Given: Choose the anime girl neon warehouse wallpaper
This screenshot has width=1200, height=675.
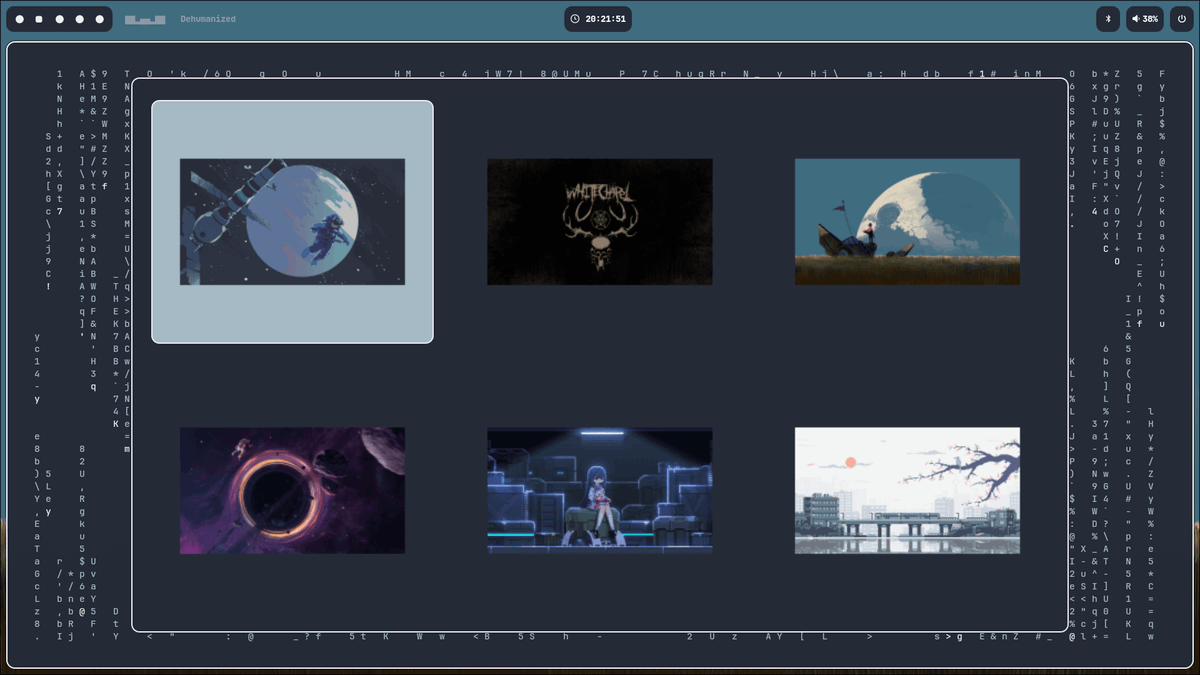Looking at the screenshot, I should point(600,490).
